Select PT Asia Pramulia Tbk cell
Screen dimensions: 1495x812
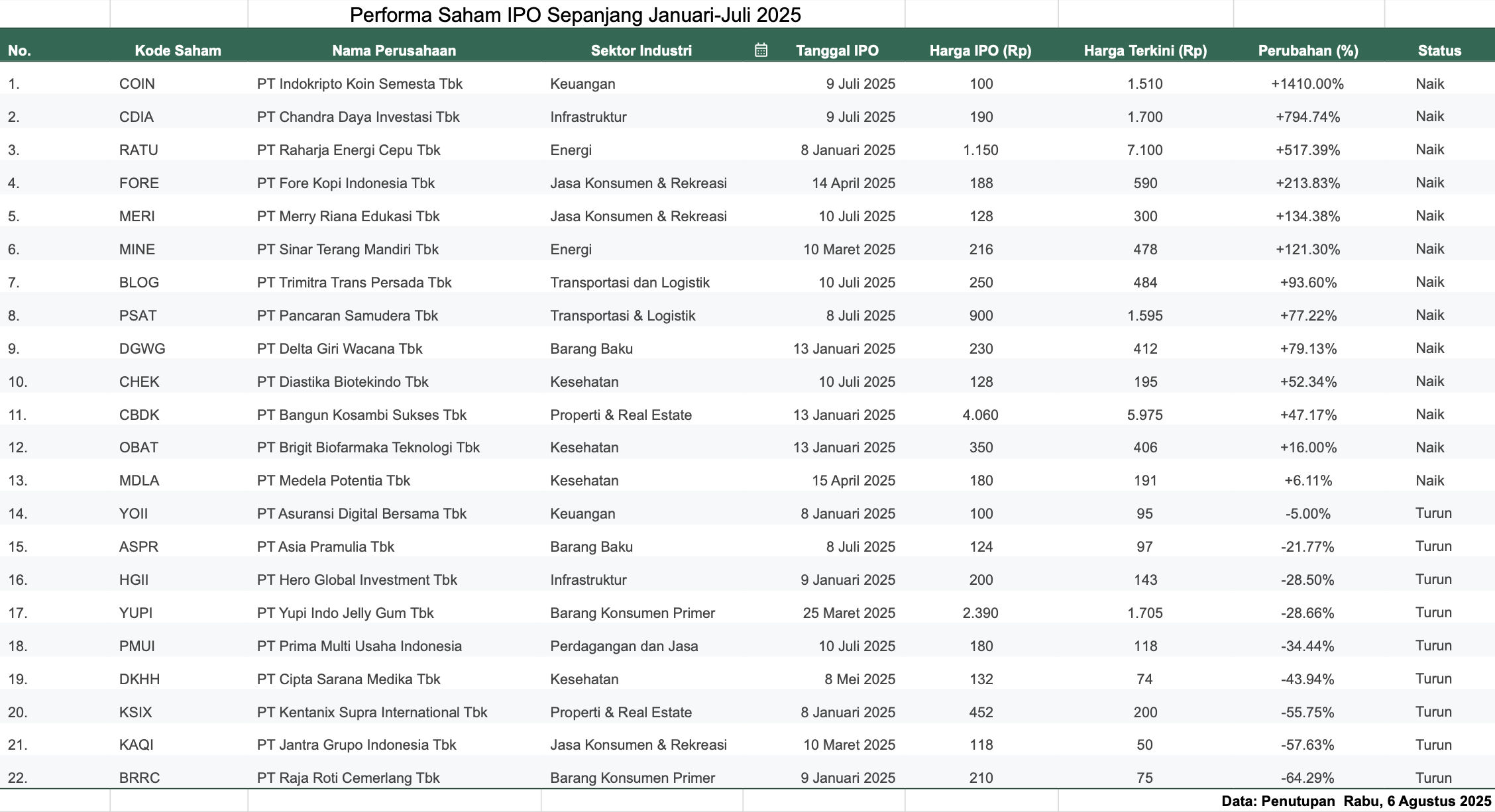(x=325, y=546)
